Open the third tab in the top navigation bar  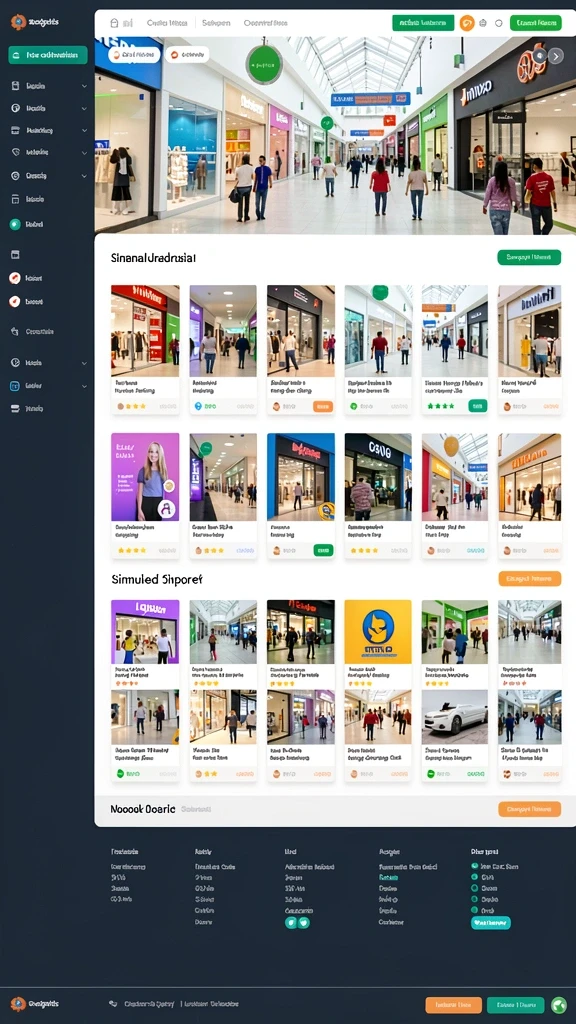(x=265, y=23)
